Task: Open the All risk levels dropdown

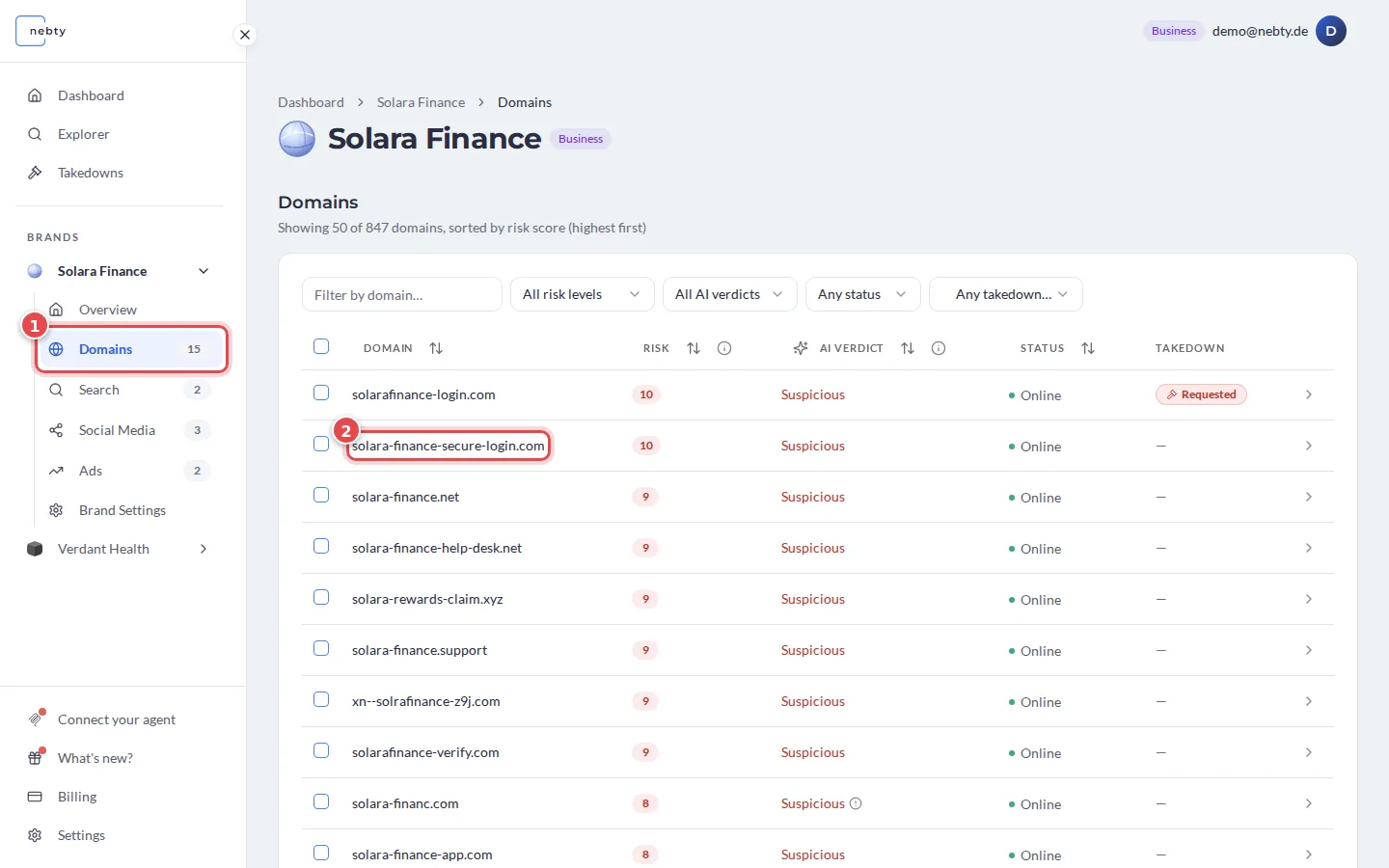Action: click(582, 294)
